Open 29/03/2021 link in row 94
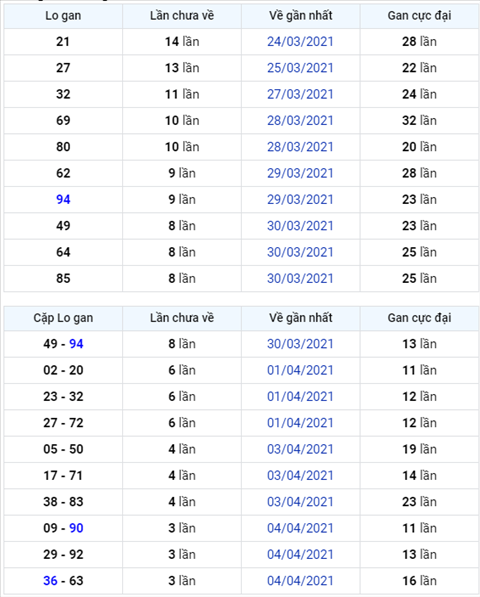The width and height of the screenshot is (480, 597). tap(300, 199)
